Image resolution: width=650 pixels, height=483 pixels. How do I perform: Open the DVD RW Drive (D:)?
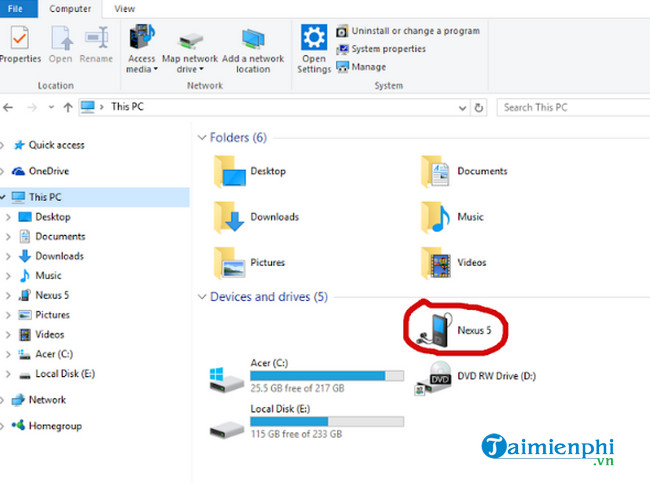tap(439, 377)
